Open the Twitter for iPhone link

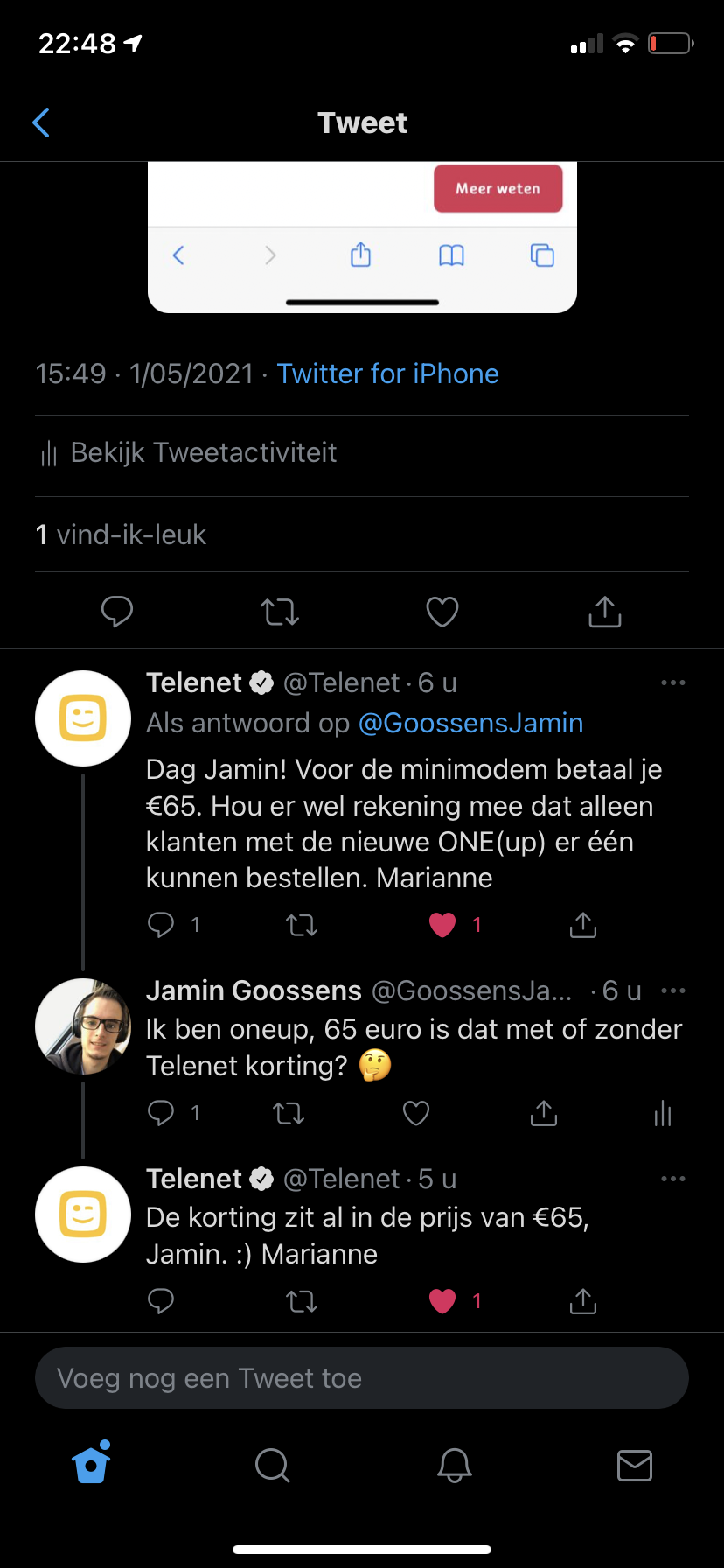click(x=387, y=374)
